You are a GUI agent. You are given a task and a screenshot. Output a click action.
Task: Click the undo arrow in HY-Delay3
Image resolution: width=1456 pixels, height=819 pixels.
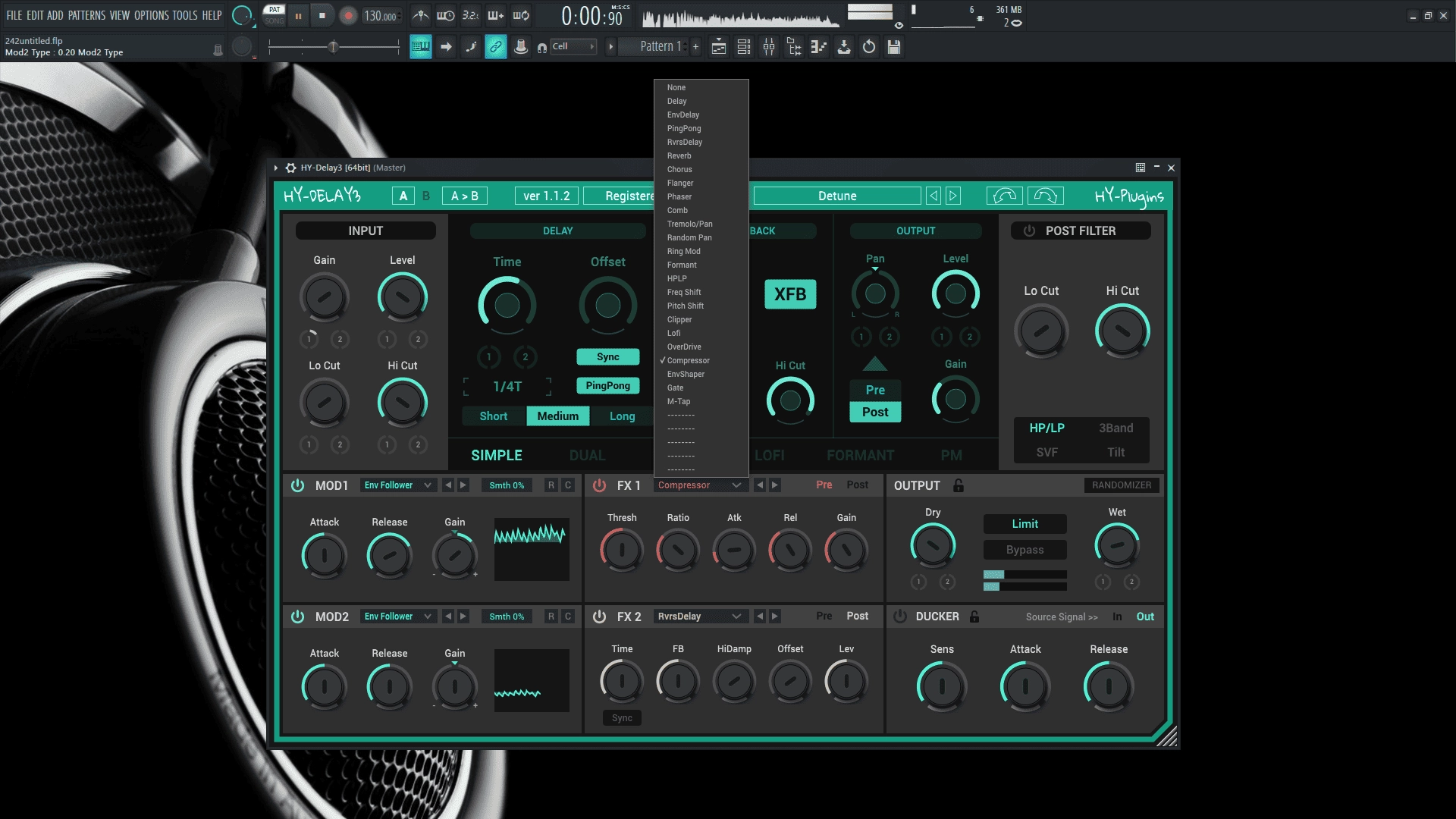coord(1005,196)
